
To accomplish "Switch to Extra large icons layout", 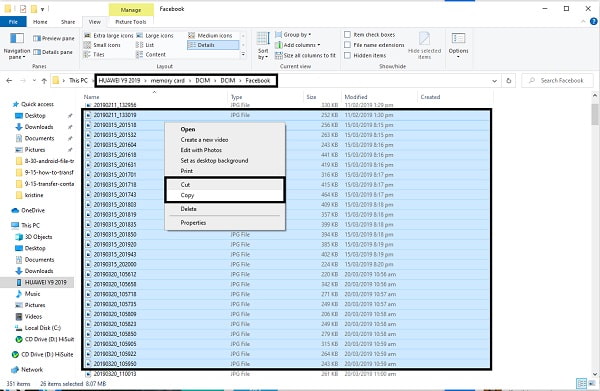I will [x=109, y=36].
